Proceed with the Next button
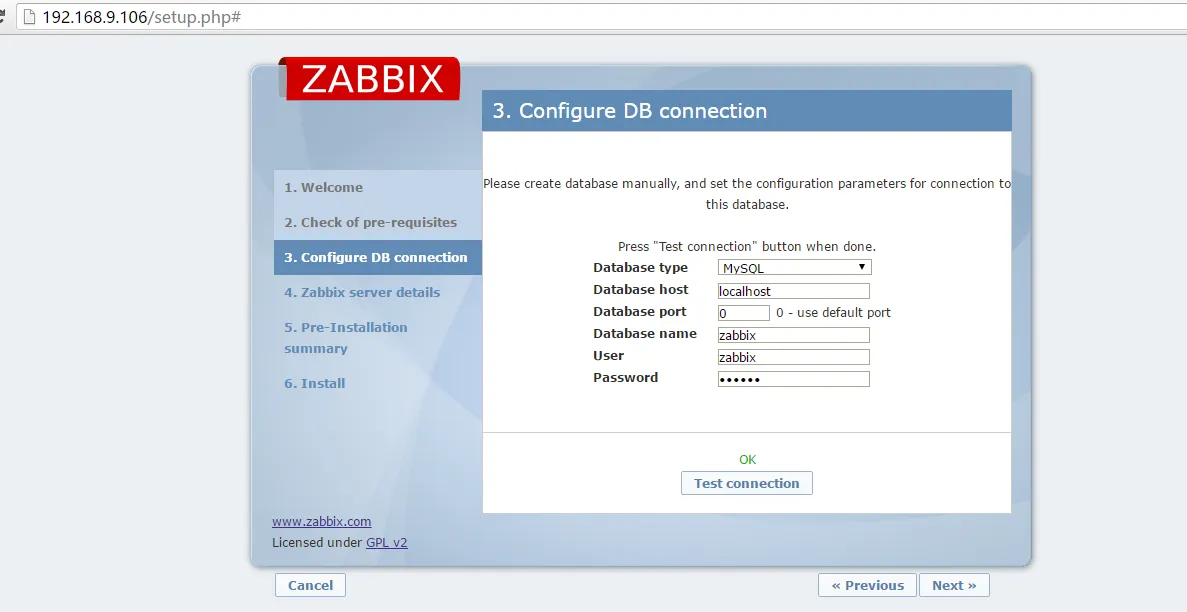1187x612 pixels. point(954,585)
